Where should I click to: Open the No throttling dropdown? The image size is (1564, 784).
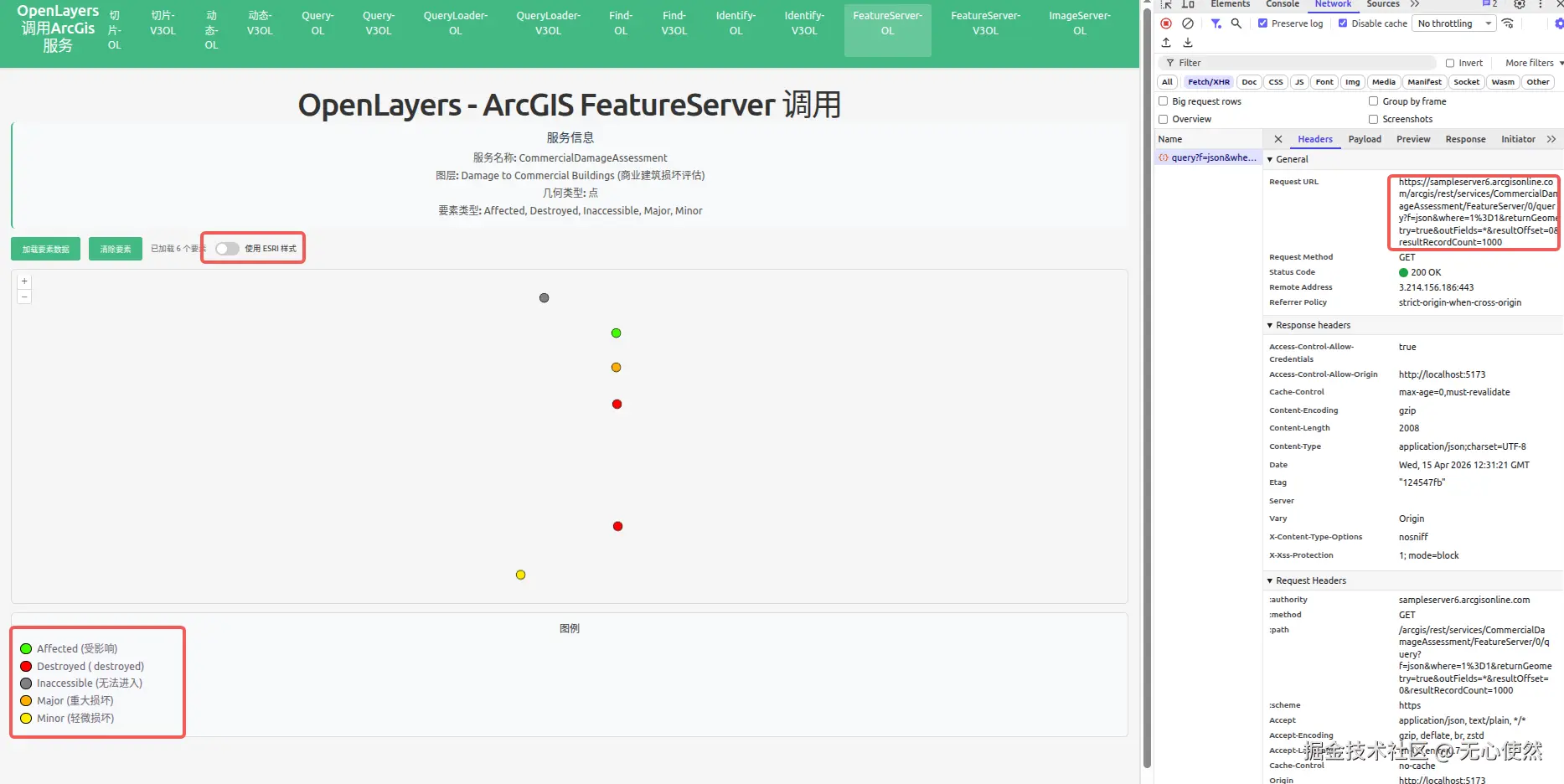click(x=1454, y=23)
